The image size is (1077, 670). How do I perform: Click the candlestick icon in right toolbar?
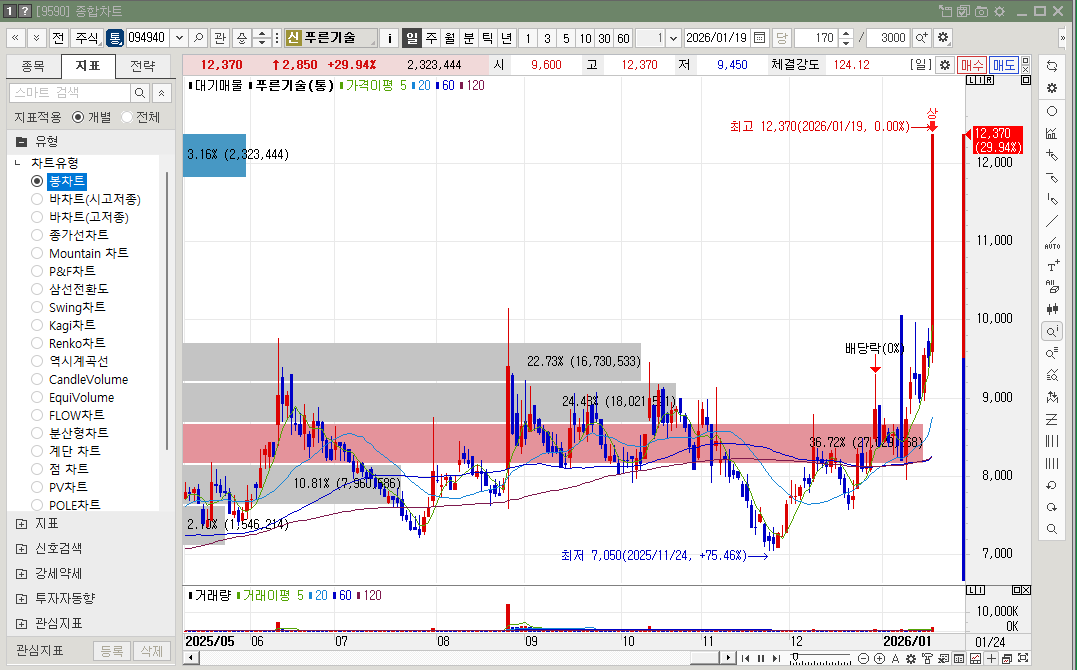click(1052, 309)
